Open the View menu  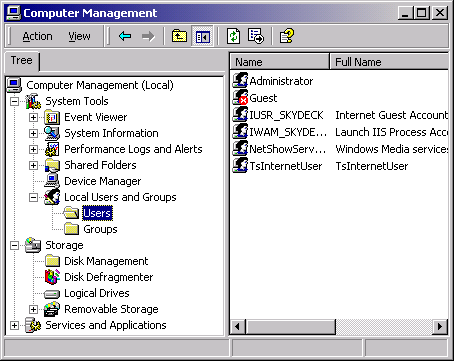click(x=79, y=36)
